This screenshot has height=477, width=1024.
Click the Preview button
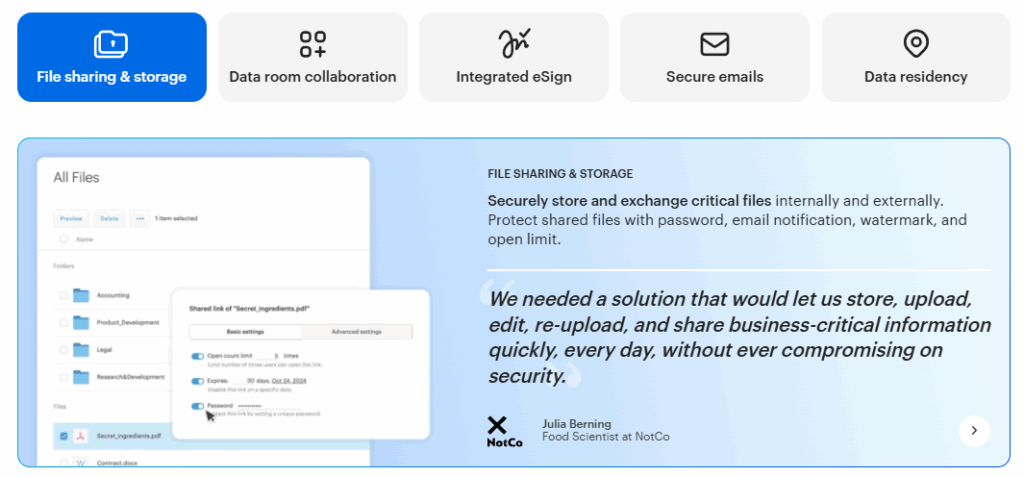71,218
